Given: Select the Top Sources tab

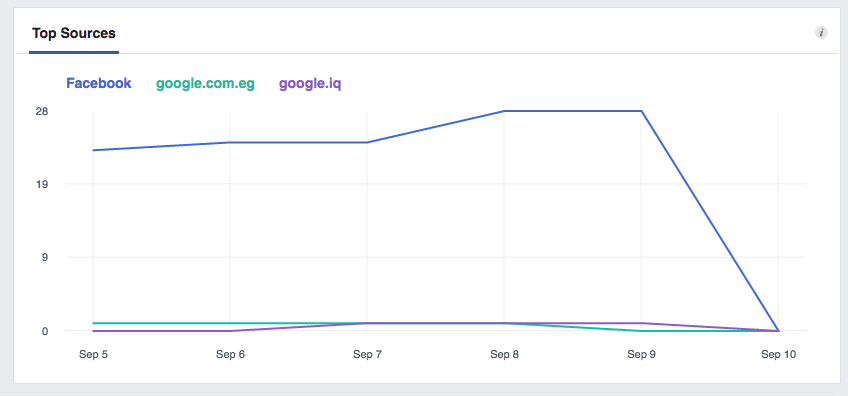Looking at the screenshot, I should (74, 34).
